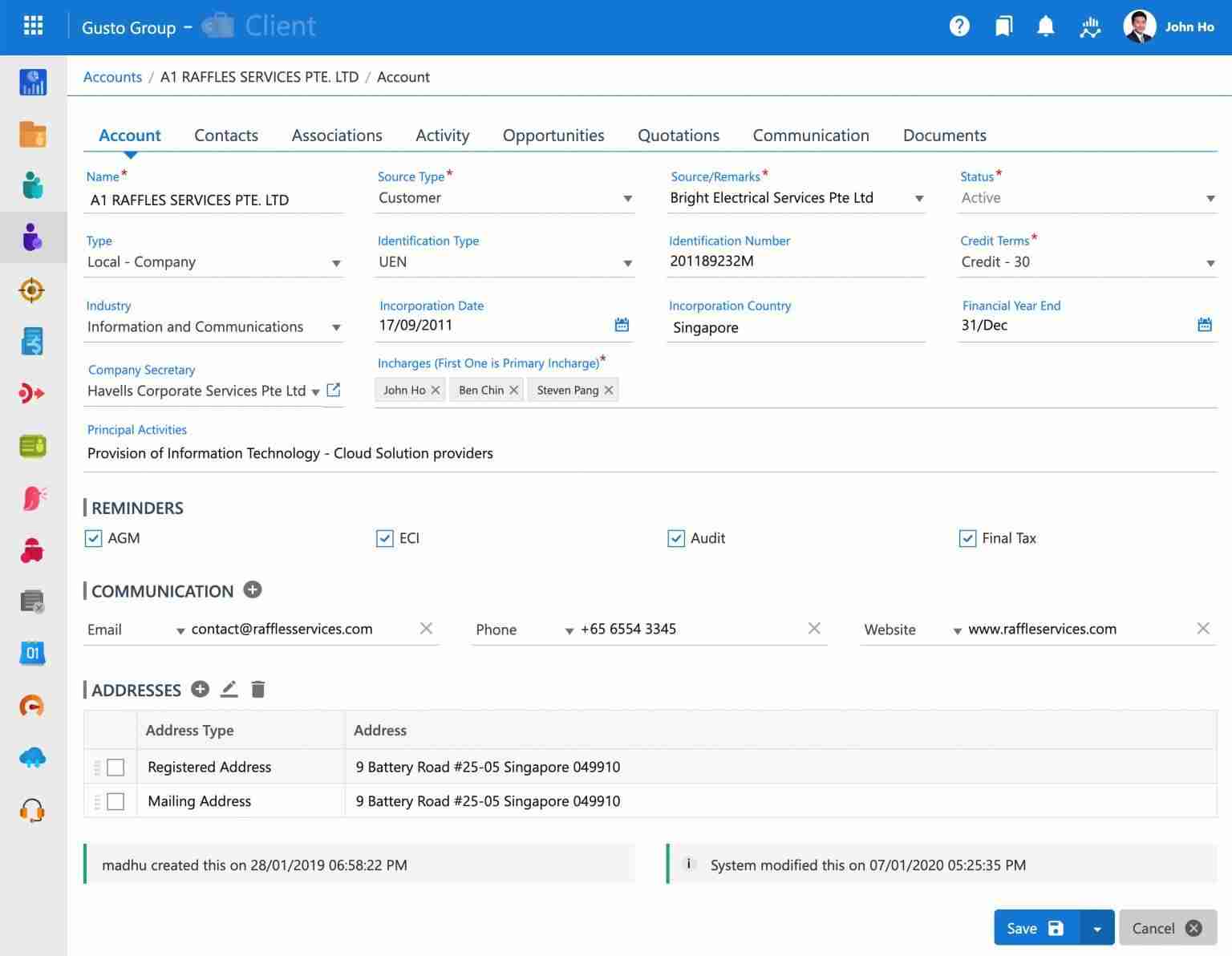Switch to the Associations tab

[x=337, y=136]
